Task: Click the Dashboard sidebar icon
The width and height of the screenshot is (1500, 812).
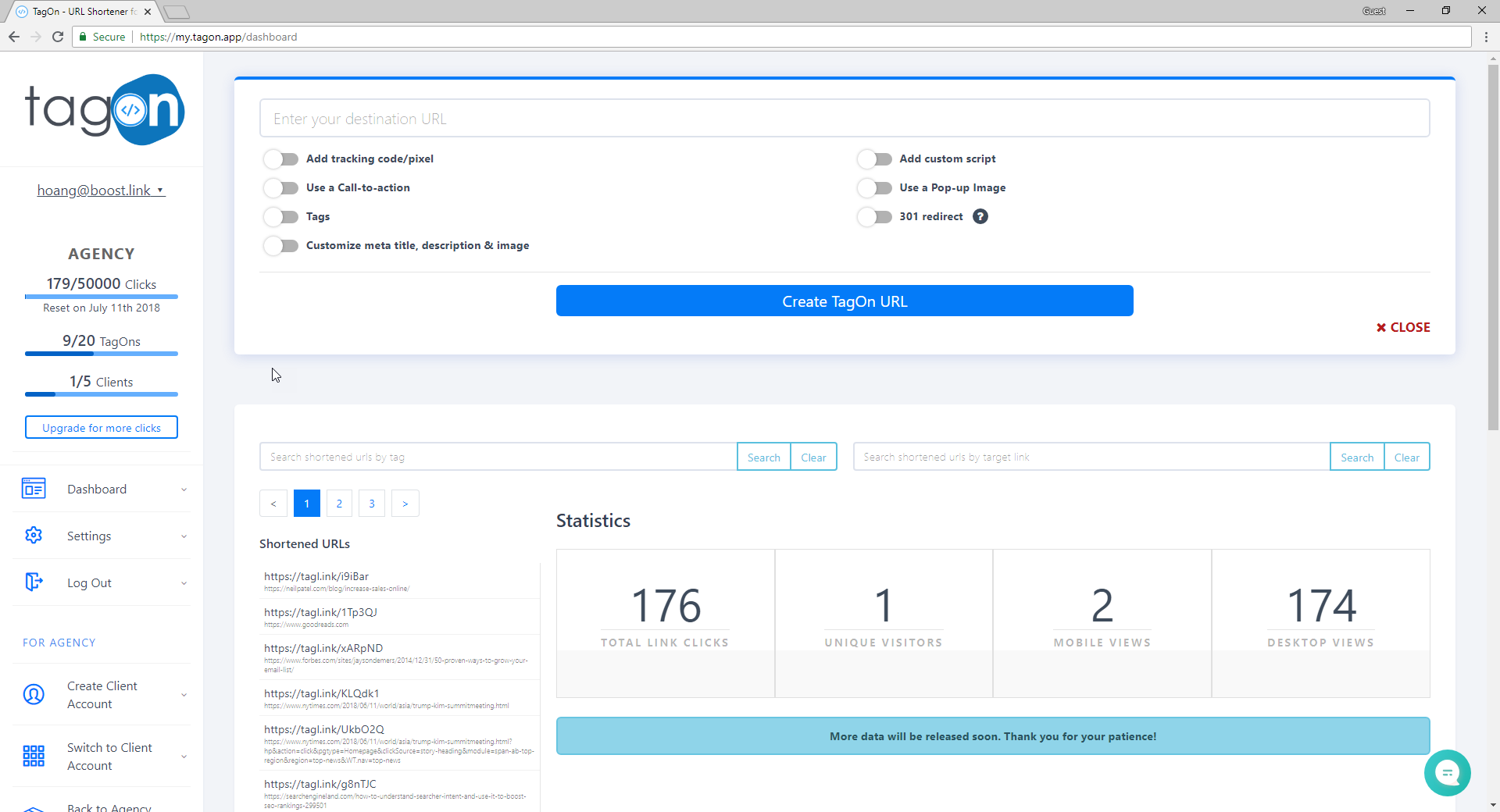Action: (x=34, y=489)
